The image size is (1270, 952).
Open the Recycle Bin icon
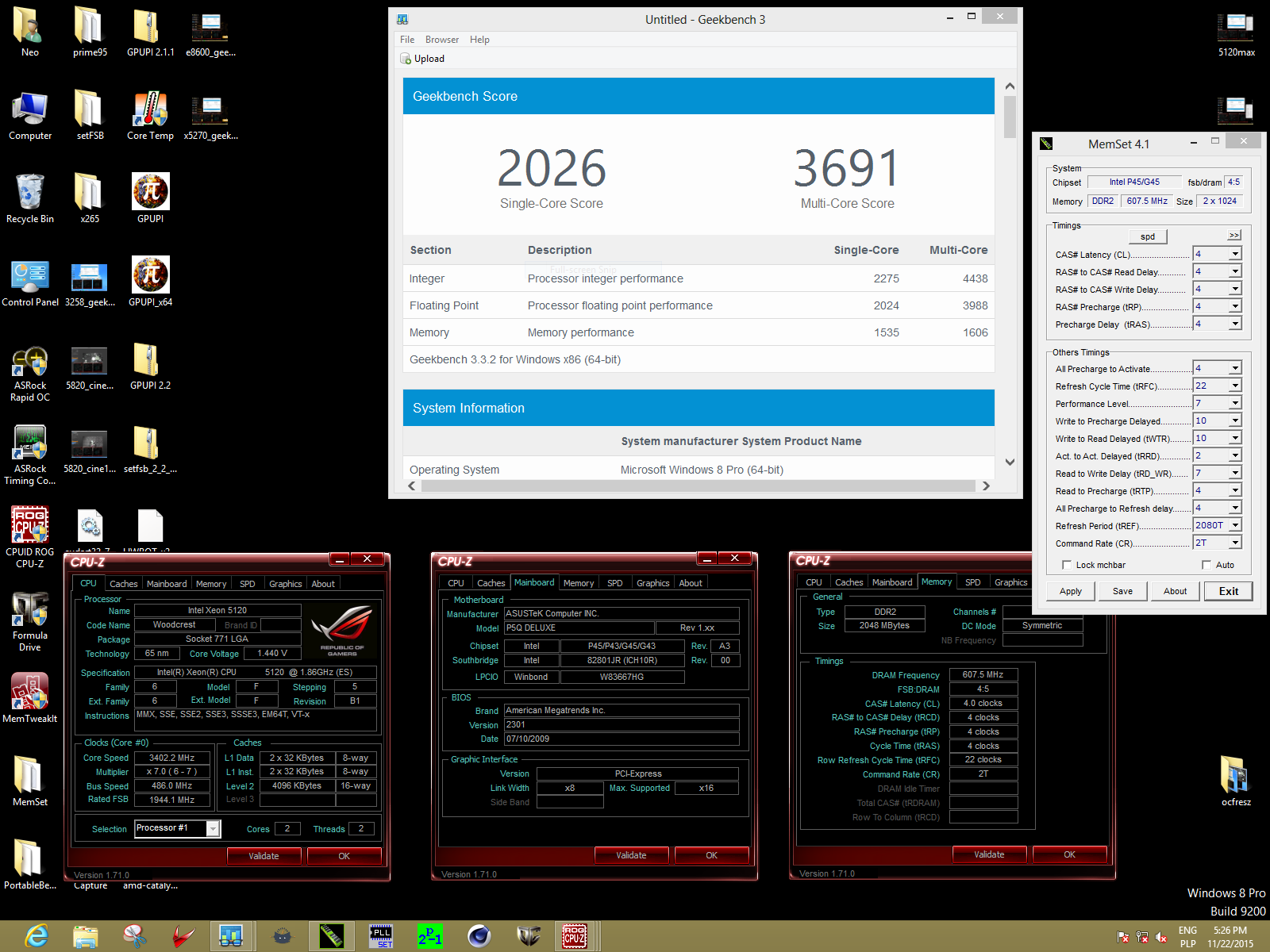tap(30, 198)
